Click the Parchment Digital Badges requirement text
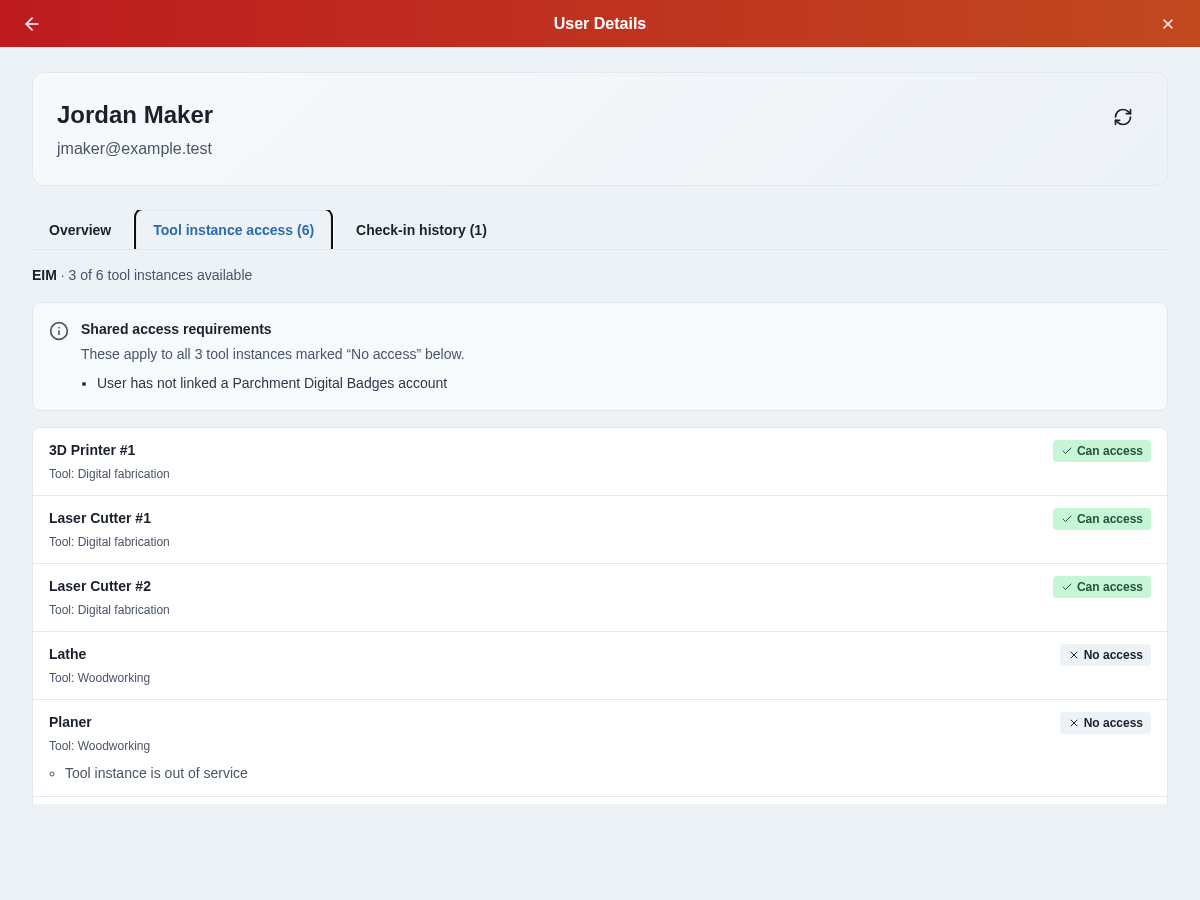The width and height of the screenshot is (1200, 900). pyautogui.click(x=272, y=383)
